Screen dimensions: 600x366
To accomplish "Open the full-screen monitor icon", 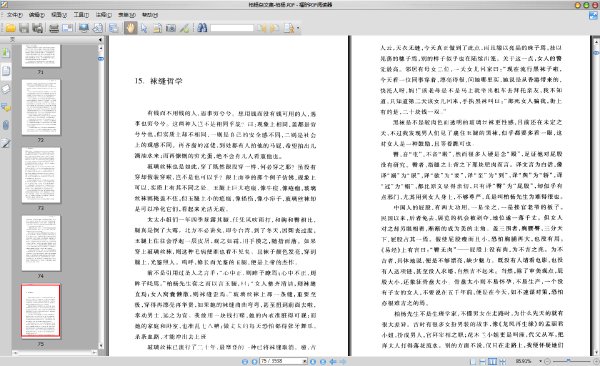I will coord(84,28).
